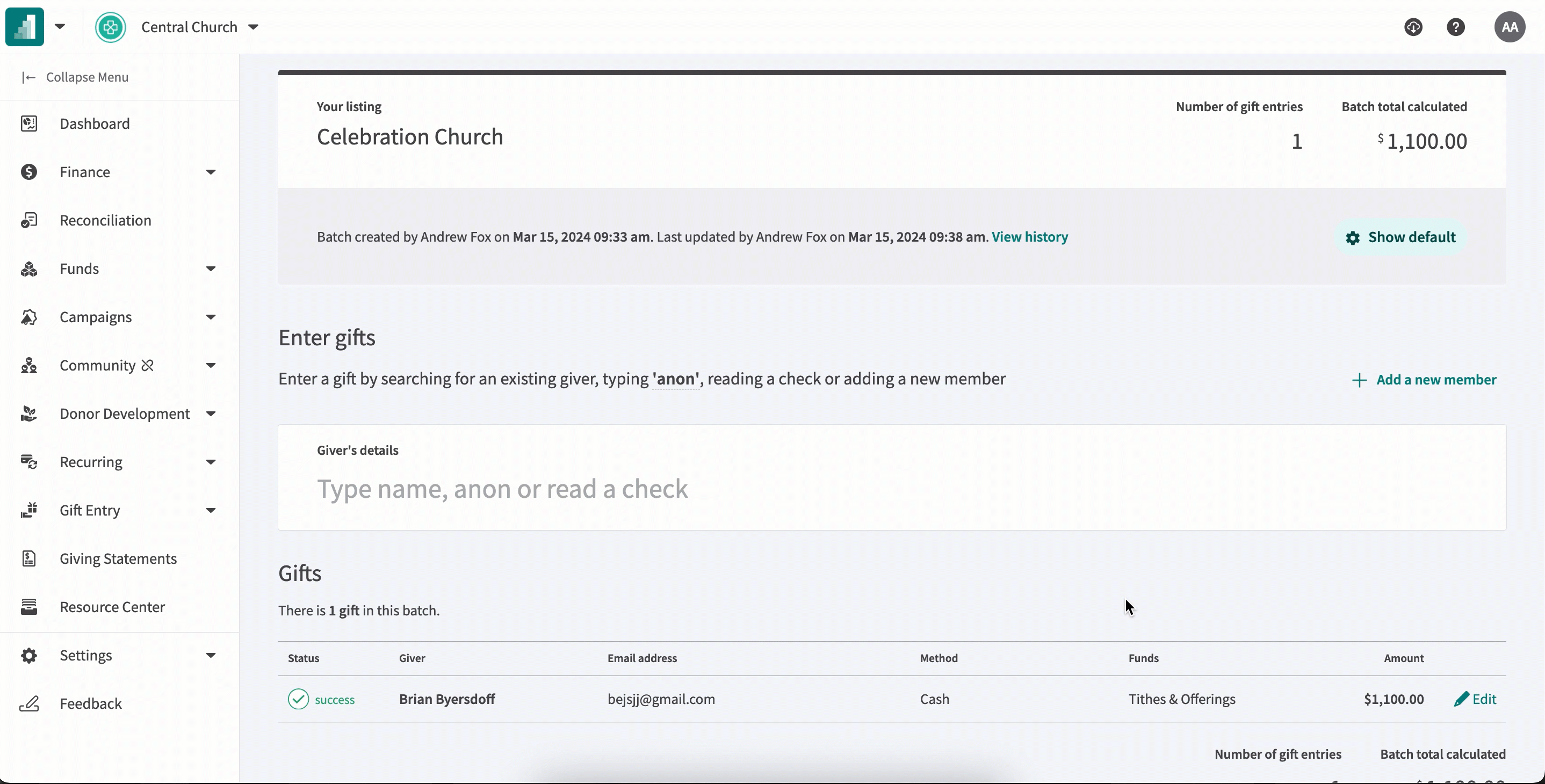Click the Giving Statements sidebar icon
The height and width of the screenshot is (784, 1545).
[29, 558]
